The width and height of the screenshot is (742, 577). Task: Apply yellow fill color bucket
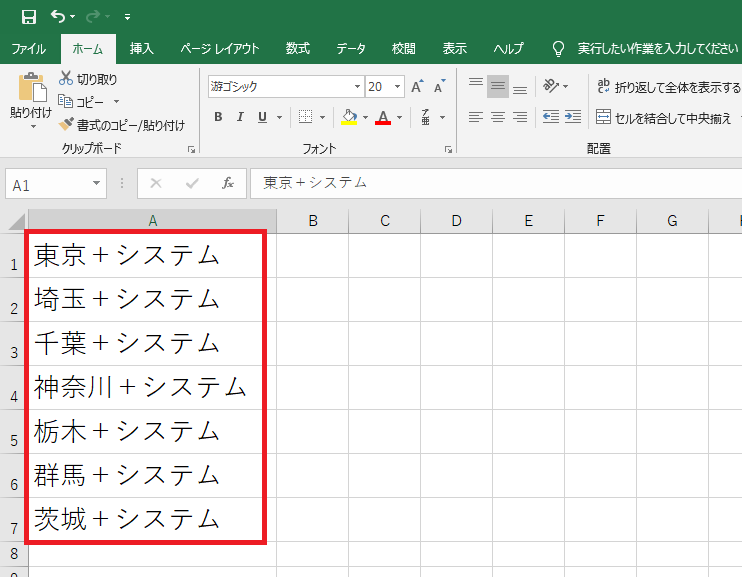(x=349, y=117)
